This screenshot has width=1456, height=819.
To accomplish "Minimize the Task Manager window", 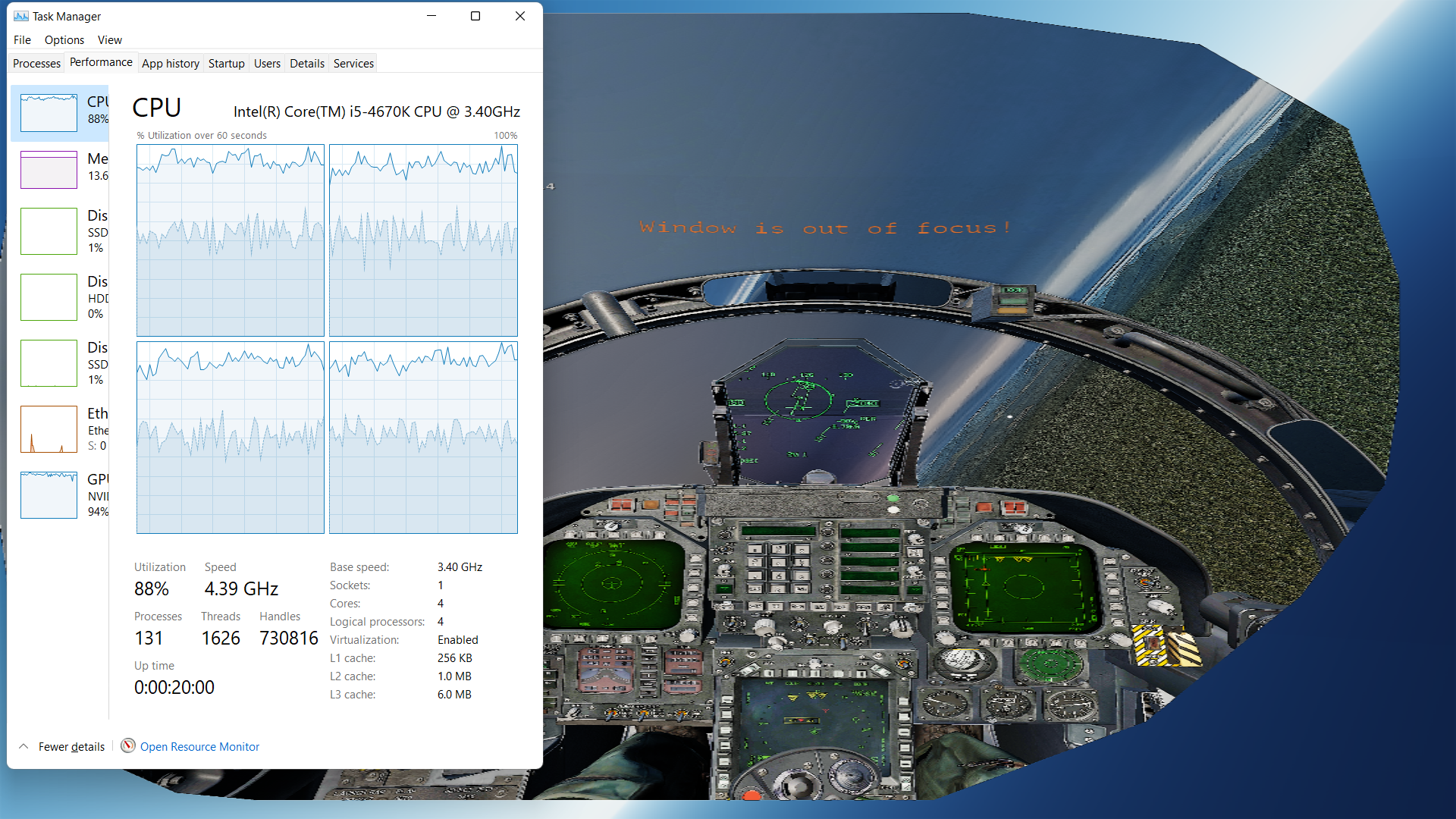I will click(431, 16).
